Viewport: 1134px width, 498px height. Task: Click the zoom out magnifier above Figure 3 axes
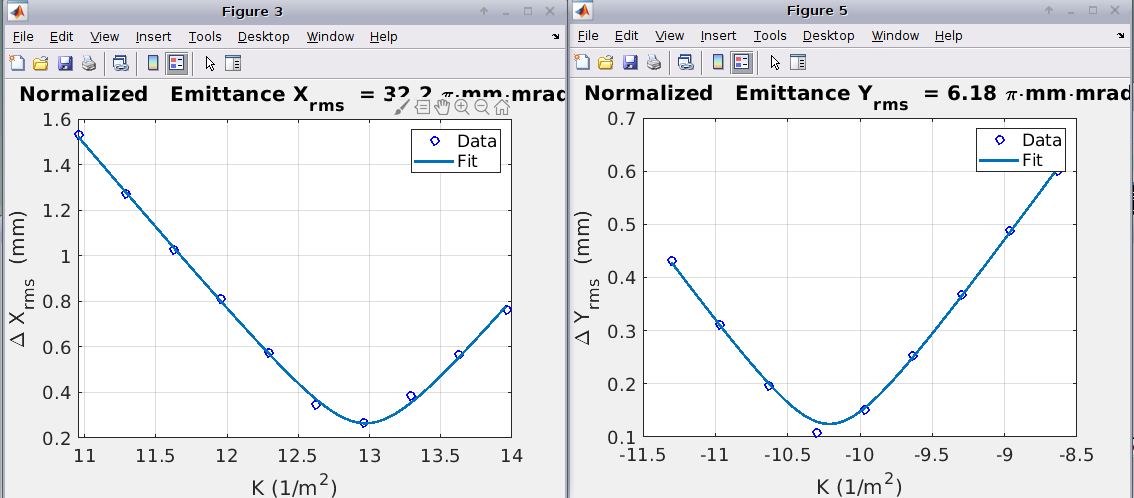(x=481, y=107)
